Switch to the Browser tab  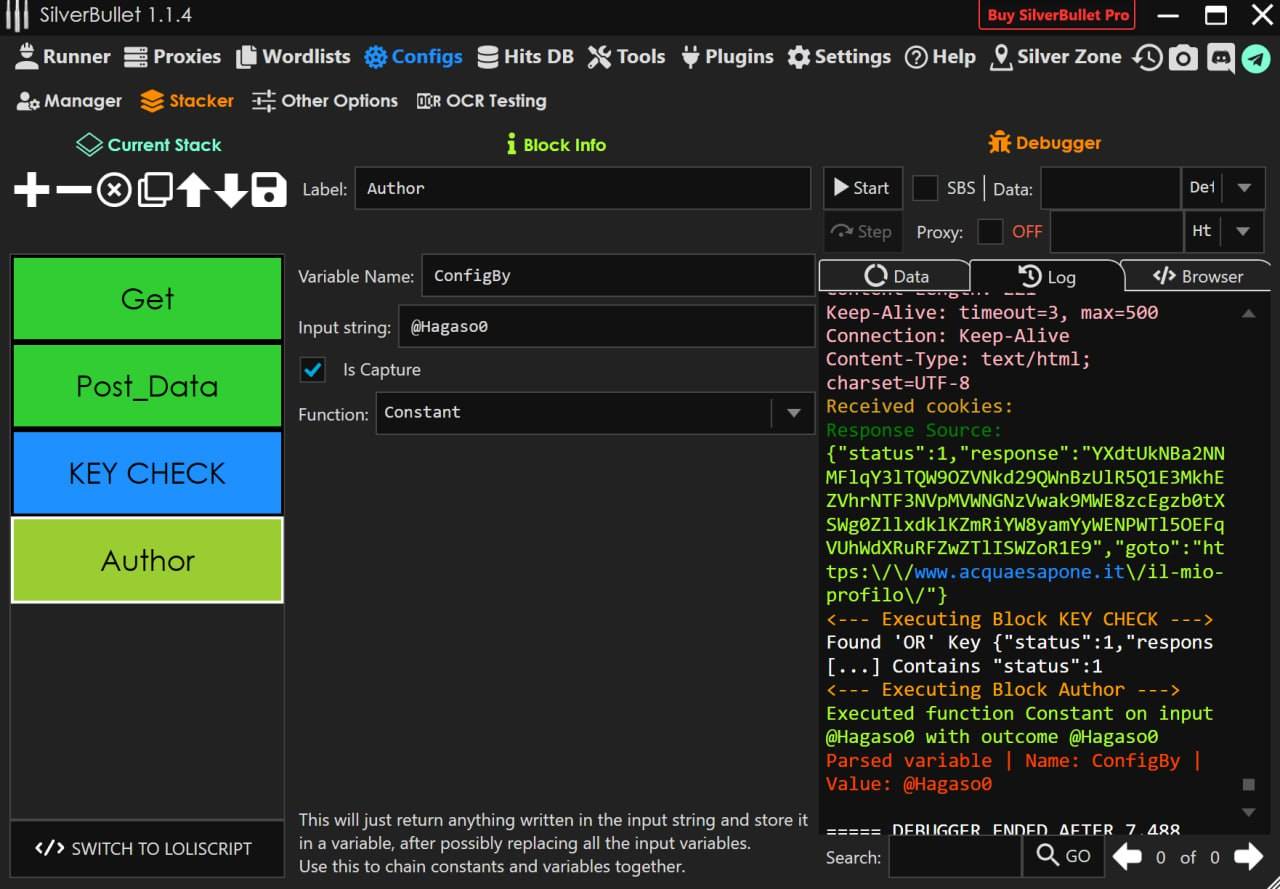(1197, 276)
